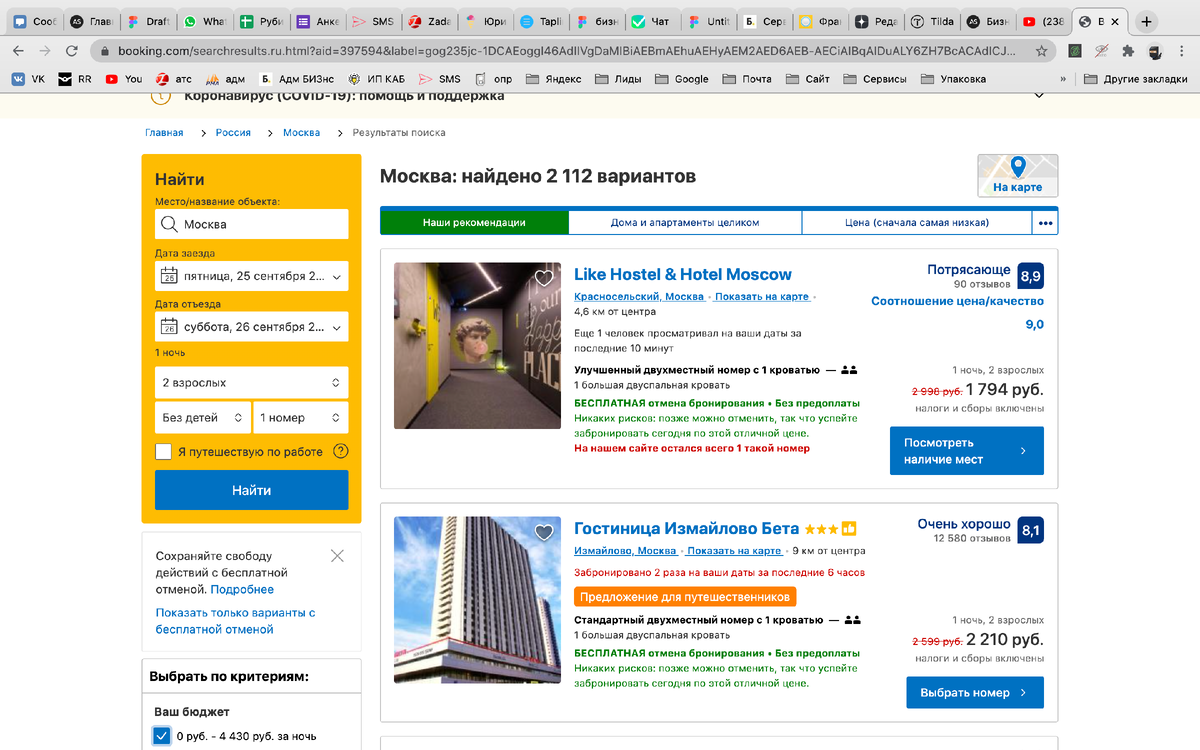This screenshot has height=750, width=1200.
Task: Click the work travel help question icon
Action: coord(340,452)
